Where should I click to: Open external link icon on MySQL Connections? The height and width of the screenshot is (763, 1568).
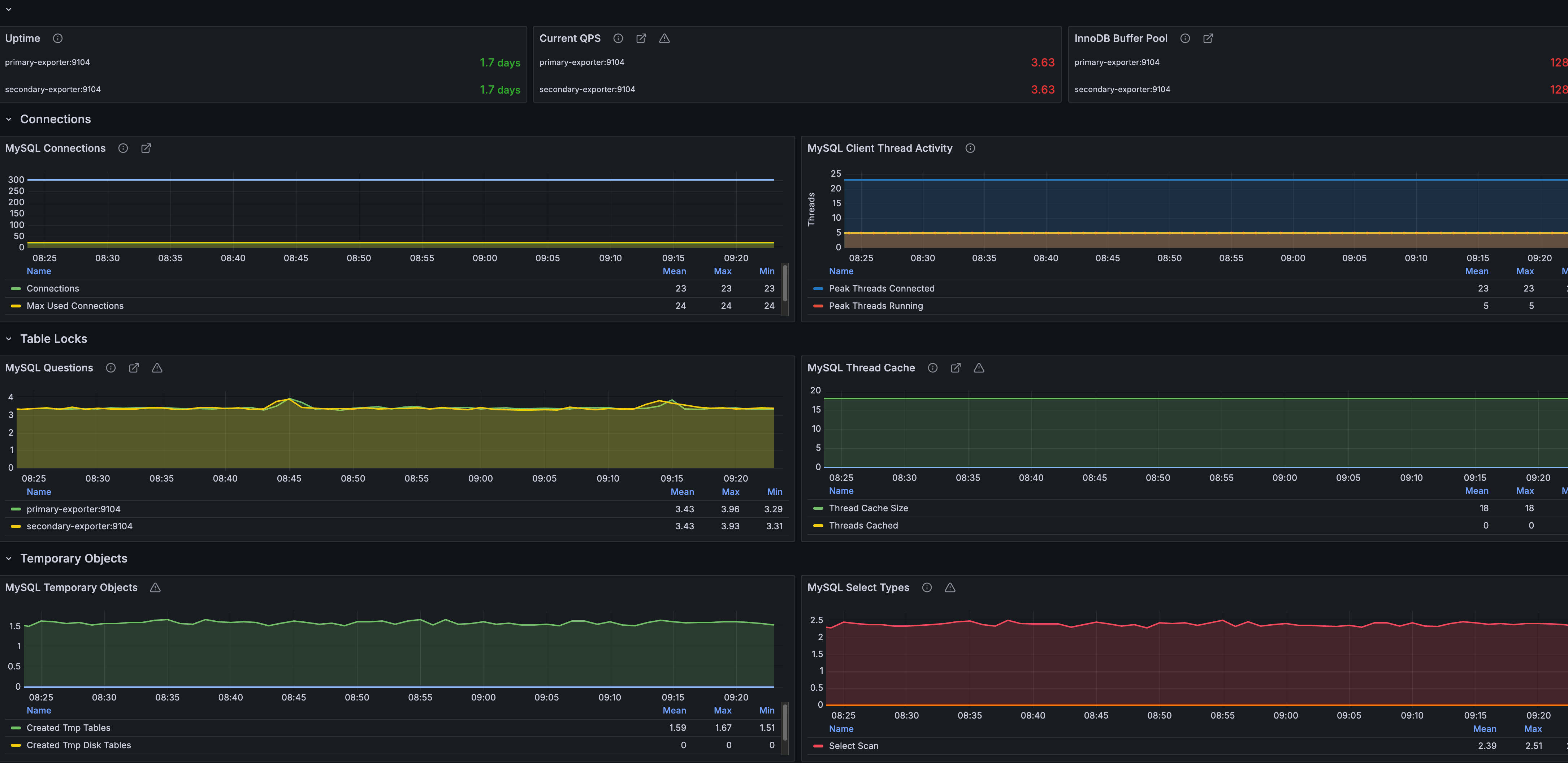point(146,148)
